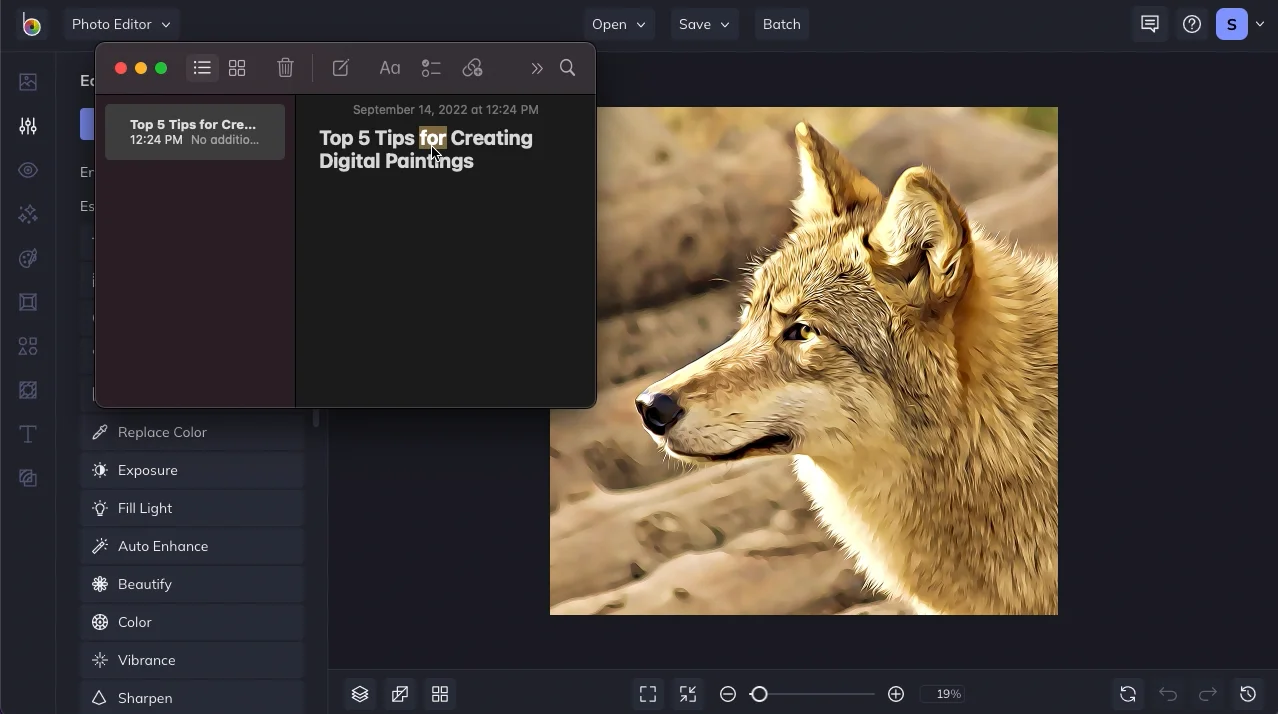Switch Notes to list view
The width and height of the screenshot is (1278, 714).
tap(202, 68)
